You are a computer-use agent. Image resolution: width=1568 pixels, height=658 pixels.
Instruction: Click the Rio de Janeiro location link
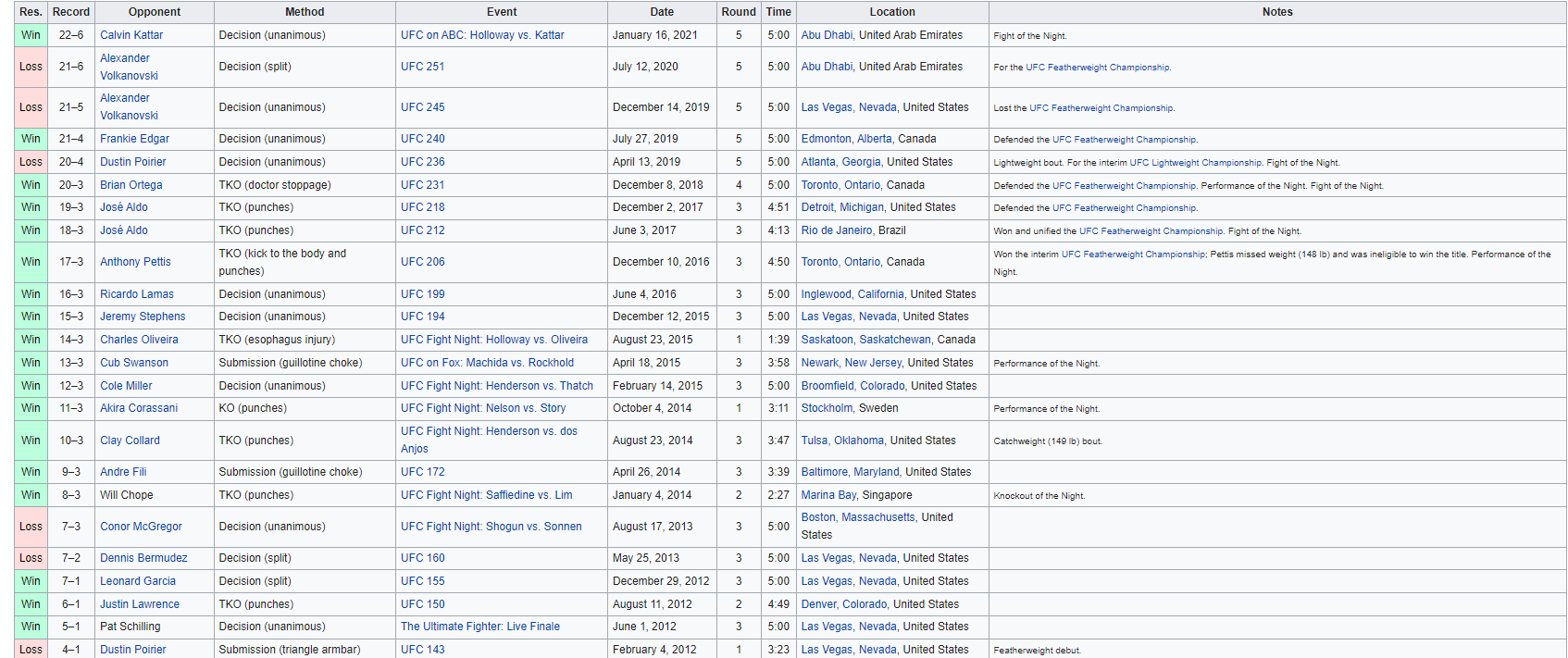coord(836,230)
